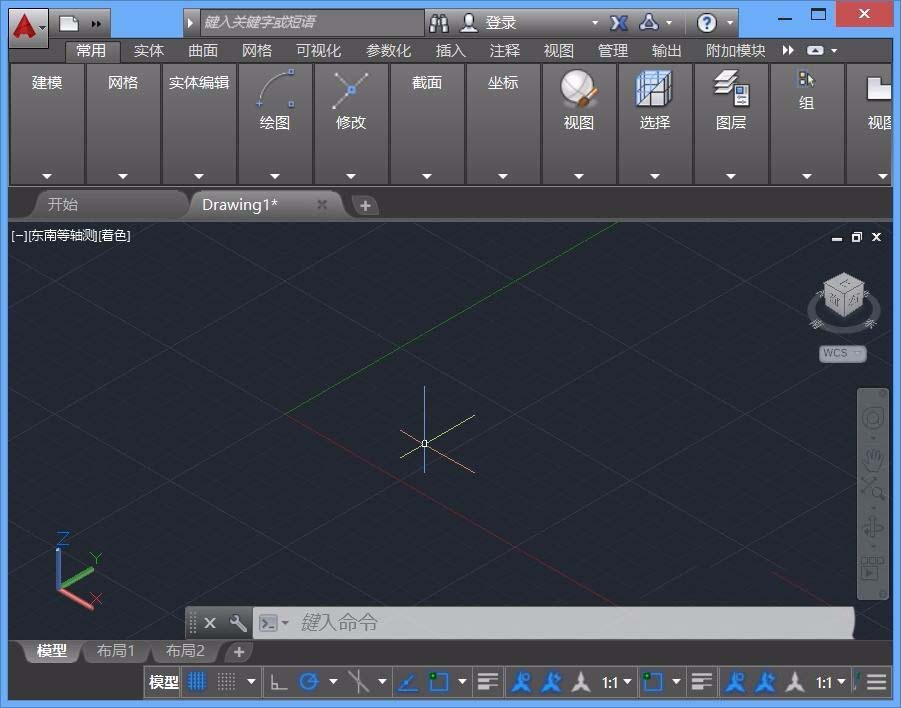The width and height of the screenshot is (901, 708).
Task: Switch to the 常用 ribbon tab
Action: [x=91, y=51]
